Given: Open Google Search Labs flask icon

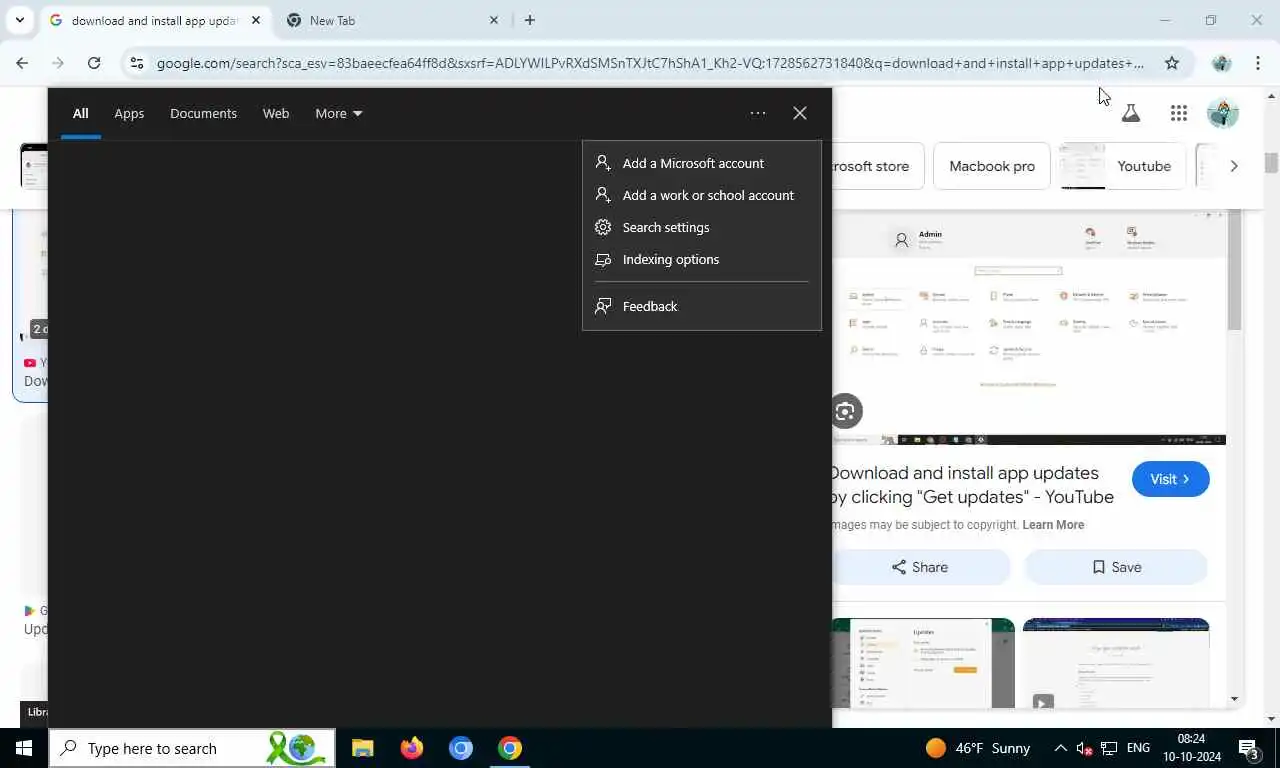Looking at the screenshot, I should coord(1131,113).
